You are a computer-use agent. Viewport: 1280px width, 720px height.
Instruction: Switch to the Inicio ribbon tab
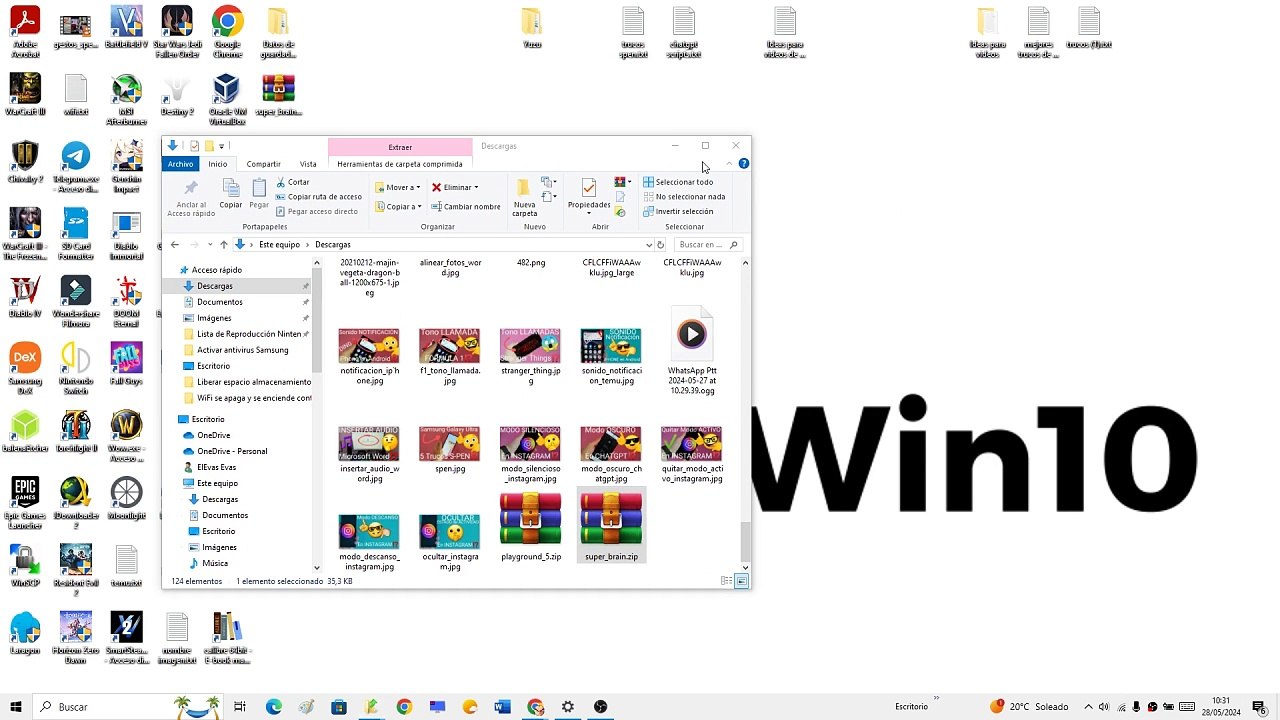(217, 164)
